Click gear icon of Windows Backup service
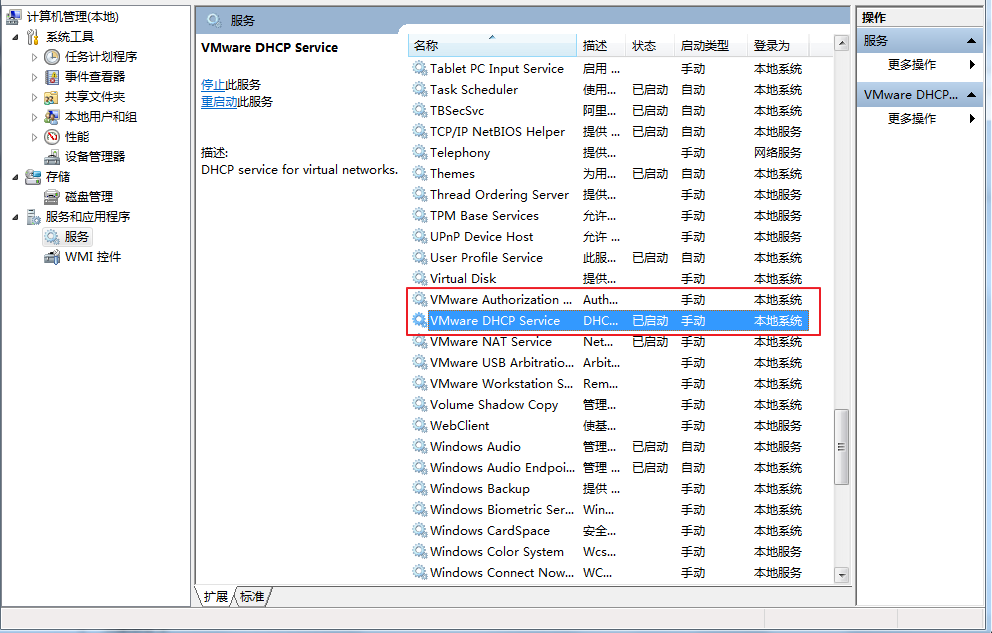Screen dimensions: 992x633 click(419, 488)
